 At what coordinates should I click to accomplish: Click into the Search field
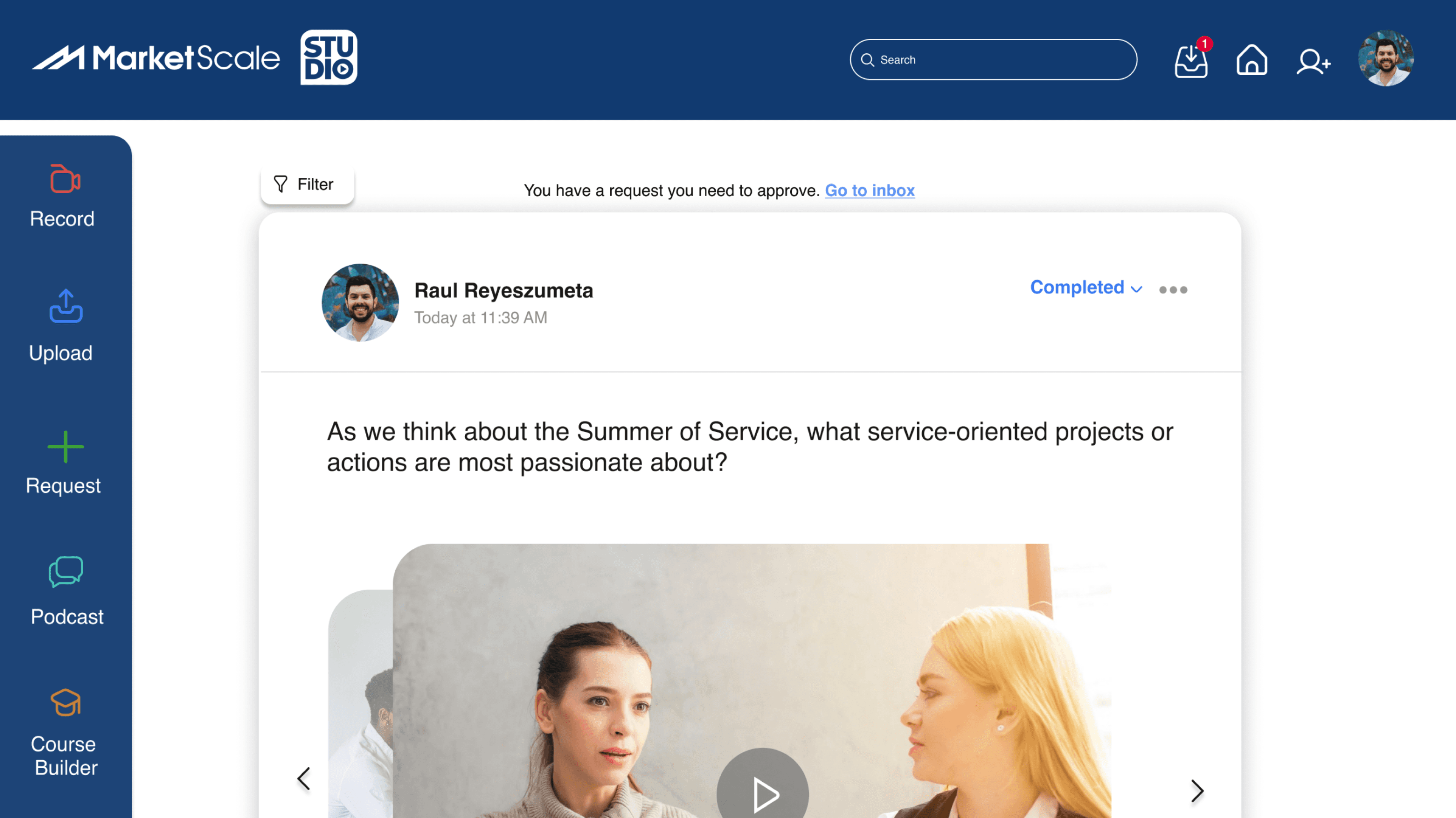click(x=993, y=59)
